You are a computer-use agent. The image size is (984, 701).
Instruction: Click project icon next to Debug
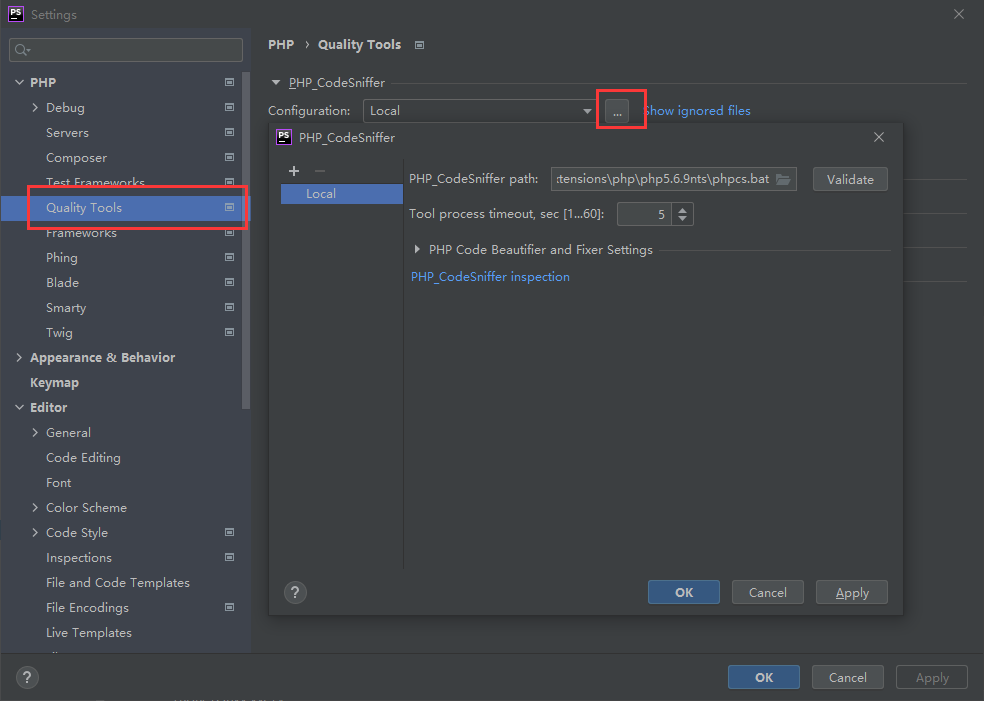[229, 107]
